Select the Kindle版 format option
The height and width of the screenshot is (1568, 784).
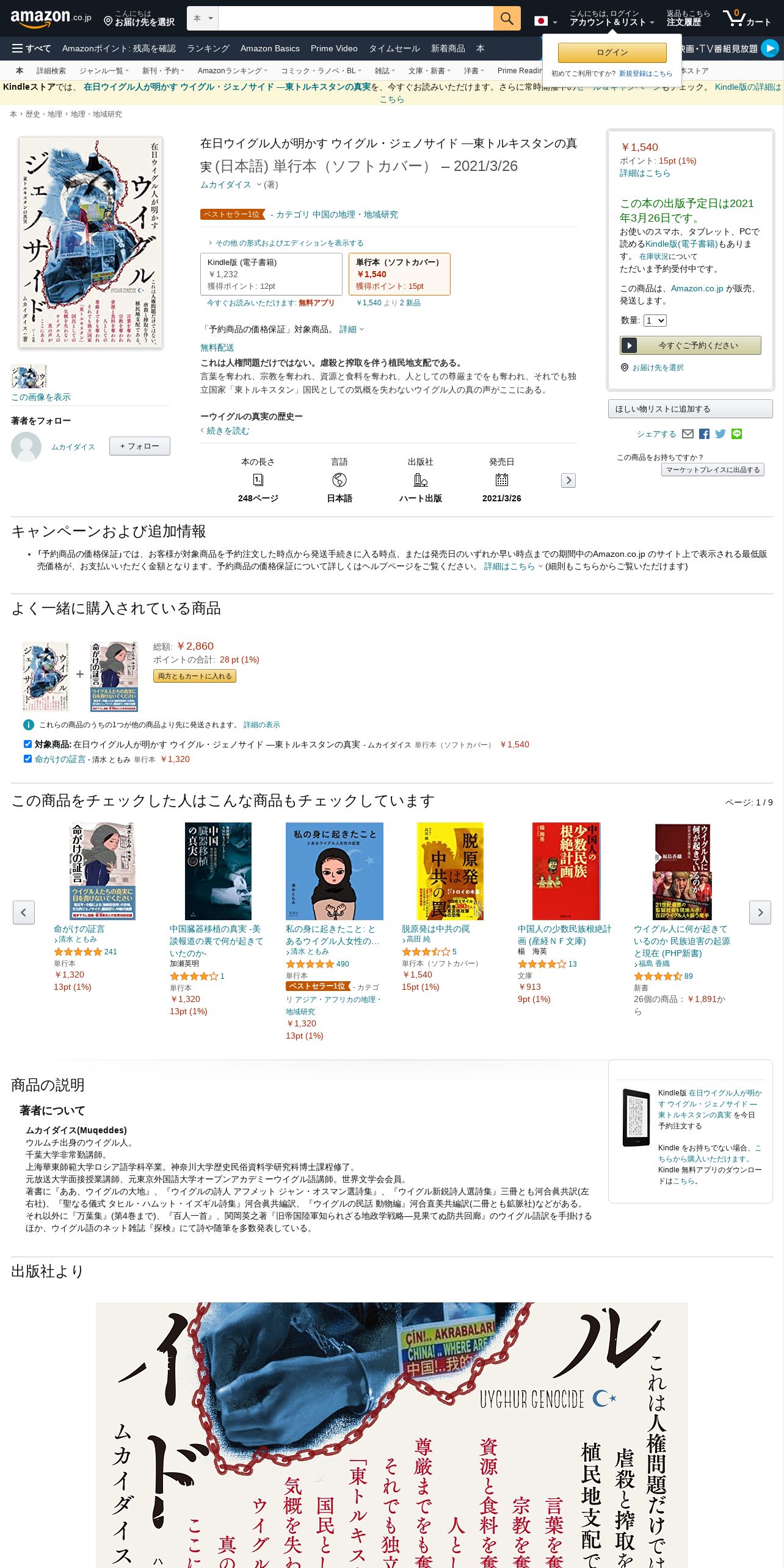coord(271,274)
